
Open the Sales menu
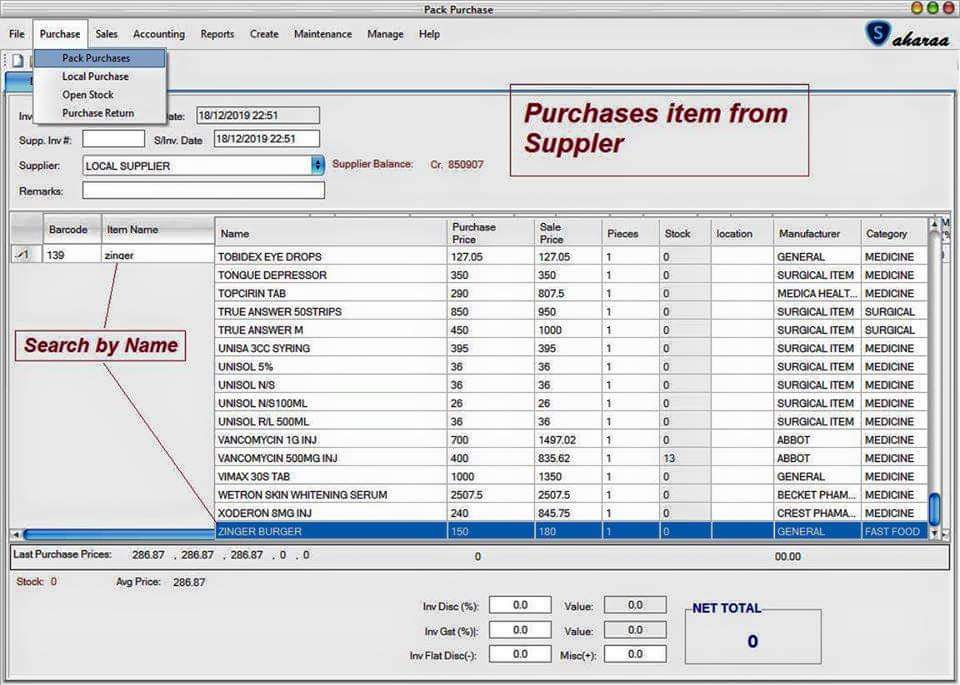pos(107,34)
